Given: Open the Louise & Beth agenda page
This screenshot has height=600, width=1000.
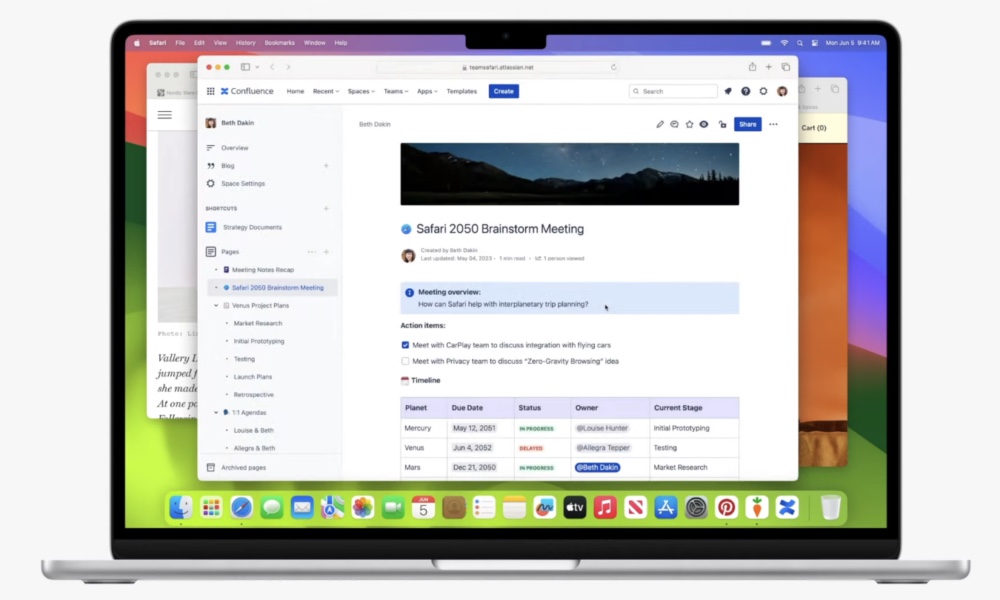Looking at the screenshot, I should point(253,430).
